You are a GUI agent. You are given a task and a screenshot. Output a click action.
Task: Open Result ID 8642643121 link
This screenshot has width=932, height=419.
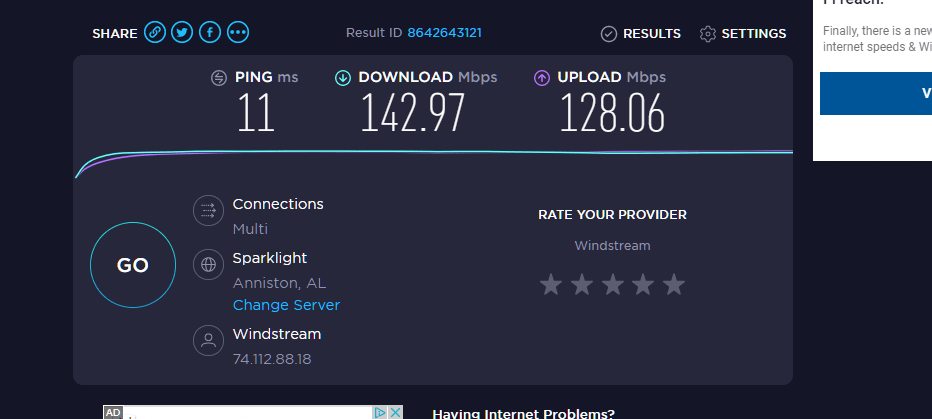[x=444, y=33]
